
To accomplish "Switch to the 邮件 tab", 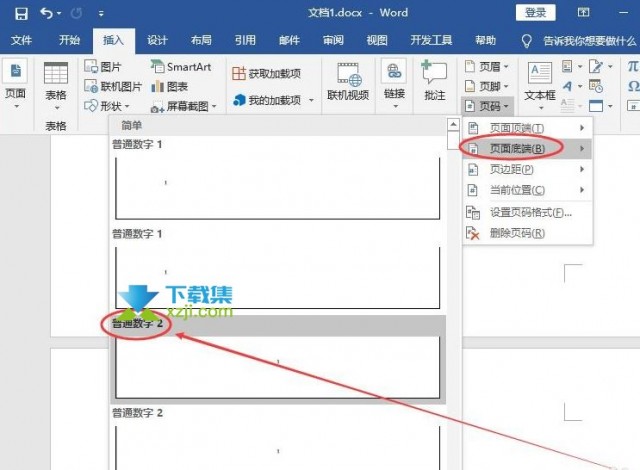I will 289,40.
